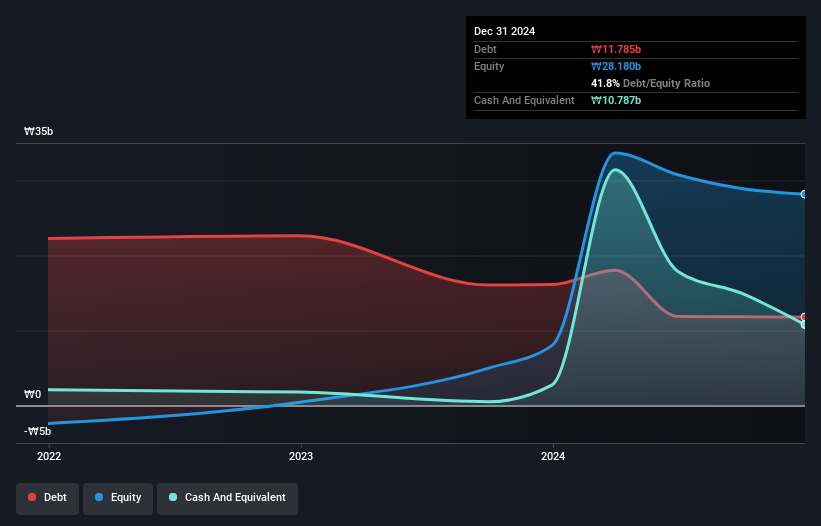821x526 pixels.
Task: Click the Dec 31 2024 tooltip date
Action: 504,31
